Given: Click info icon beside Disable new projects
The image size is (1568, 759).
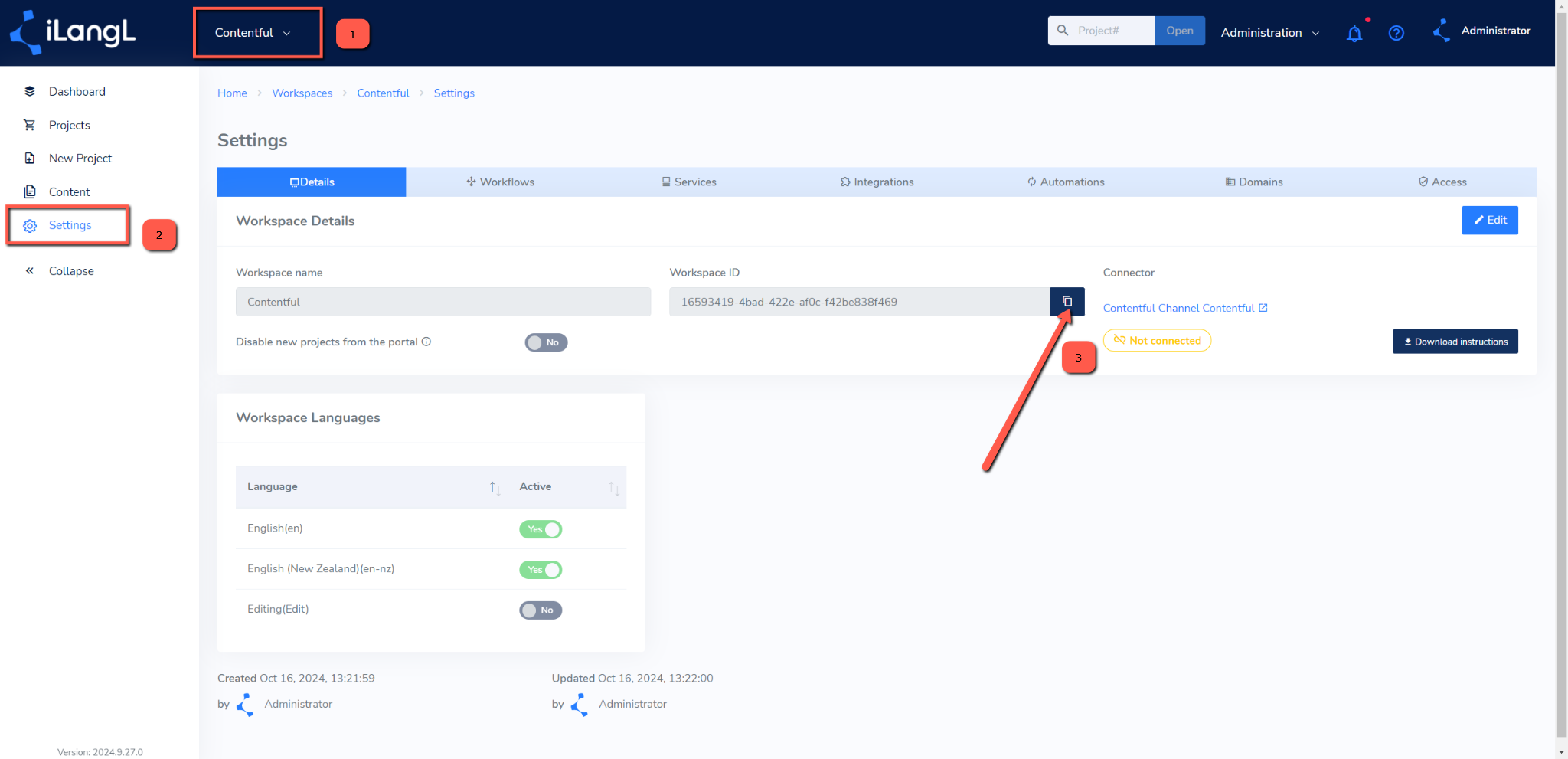Looking at the screenshot, I should coord(426,342).
